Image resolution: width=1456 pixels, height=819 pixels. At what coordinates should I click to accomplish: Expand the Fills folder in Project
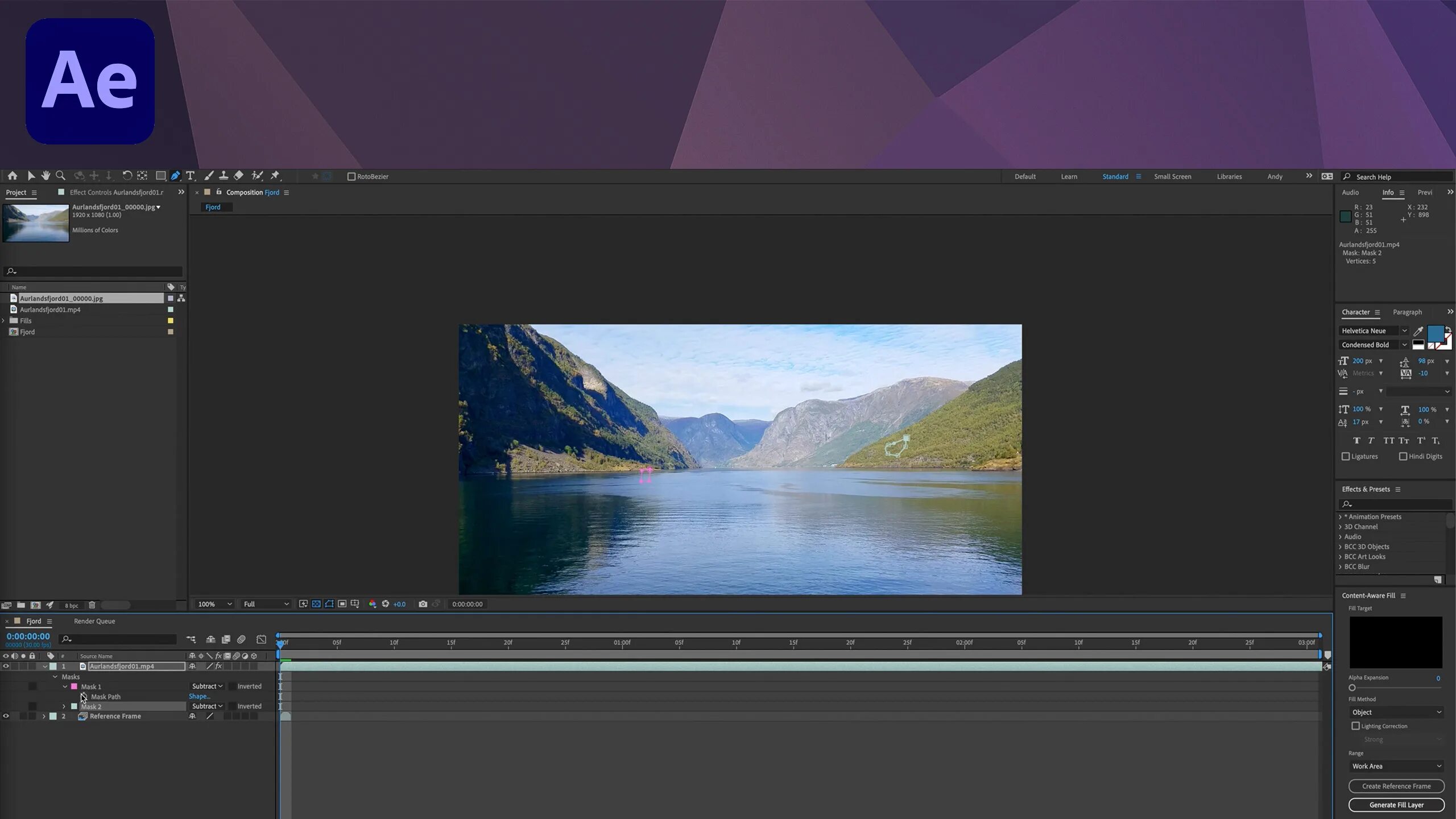tap(4, 321)
